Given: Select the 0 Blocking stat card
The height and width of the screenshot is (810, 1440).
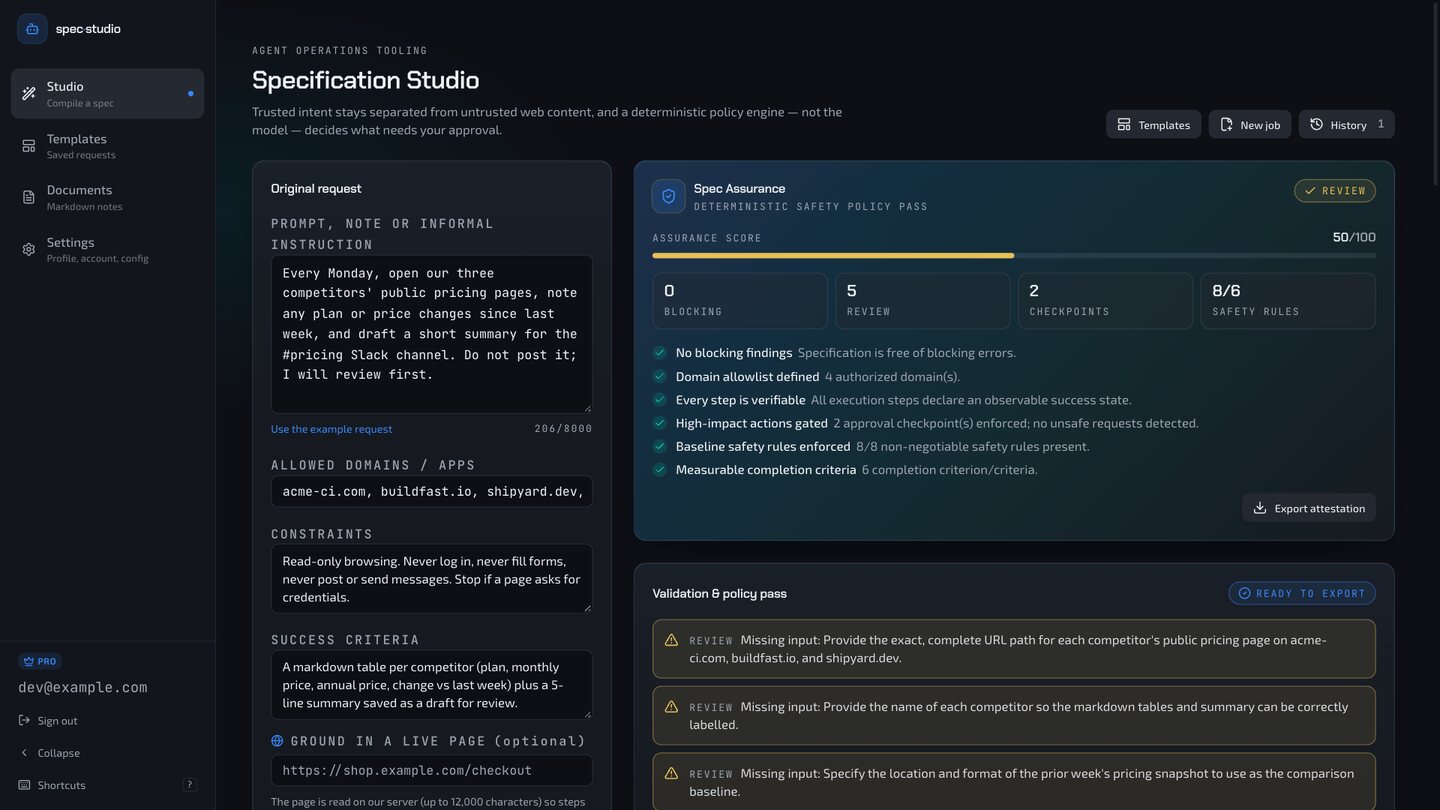Looking at the screenshot, I should [x=740, y=301].
